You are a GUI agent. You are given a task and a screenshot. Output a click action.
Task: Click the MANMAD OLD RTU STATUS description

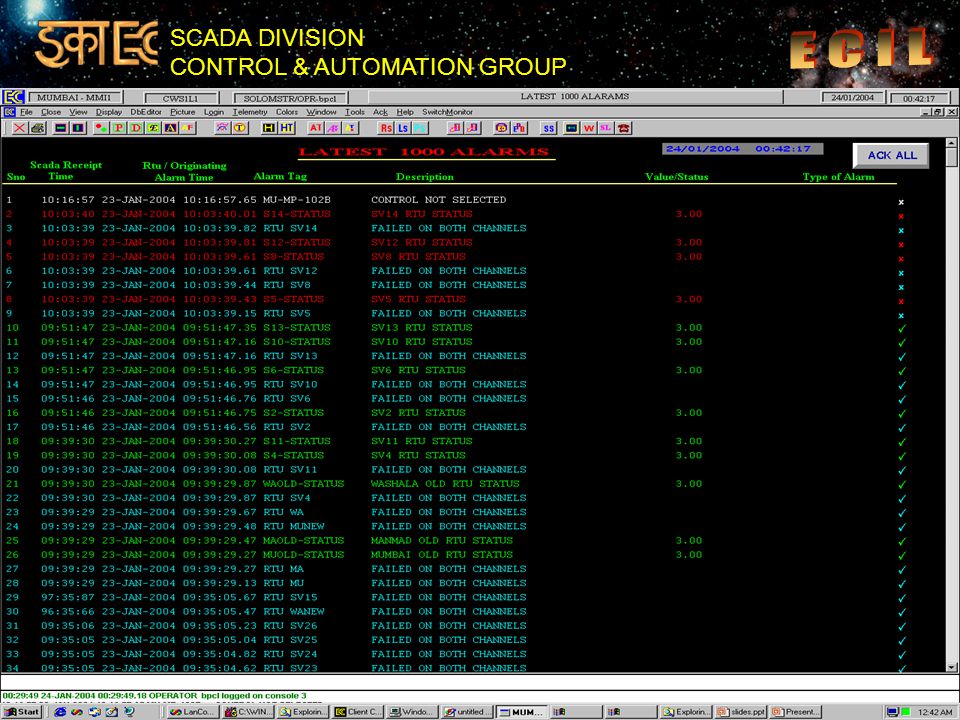pos(442,541)
